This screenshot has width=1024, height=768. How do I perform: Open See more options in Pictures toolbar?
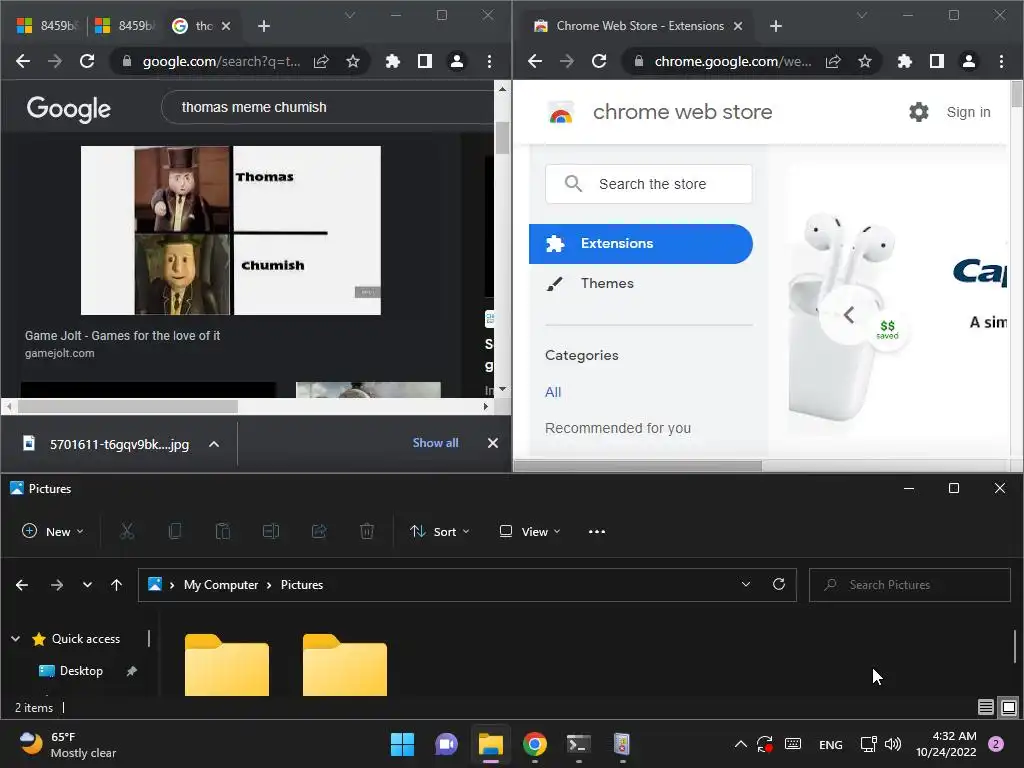pyautogui.click(x=597, y=532)
